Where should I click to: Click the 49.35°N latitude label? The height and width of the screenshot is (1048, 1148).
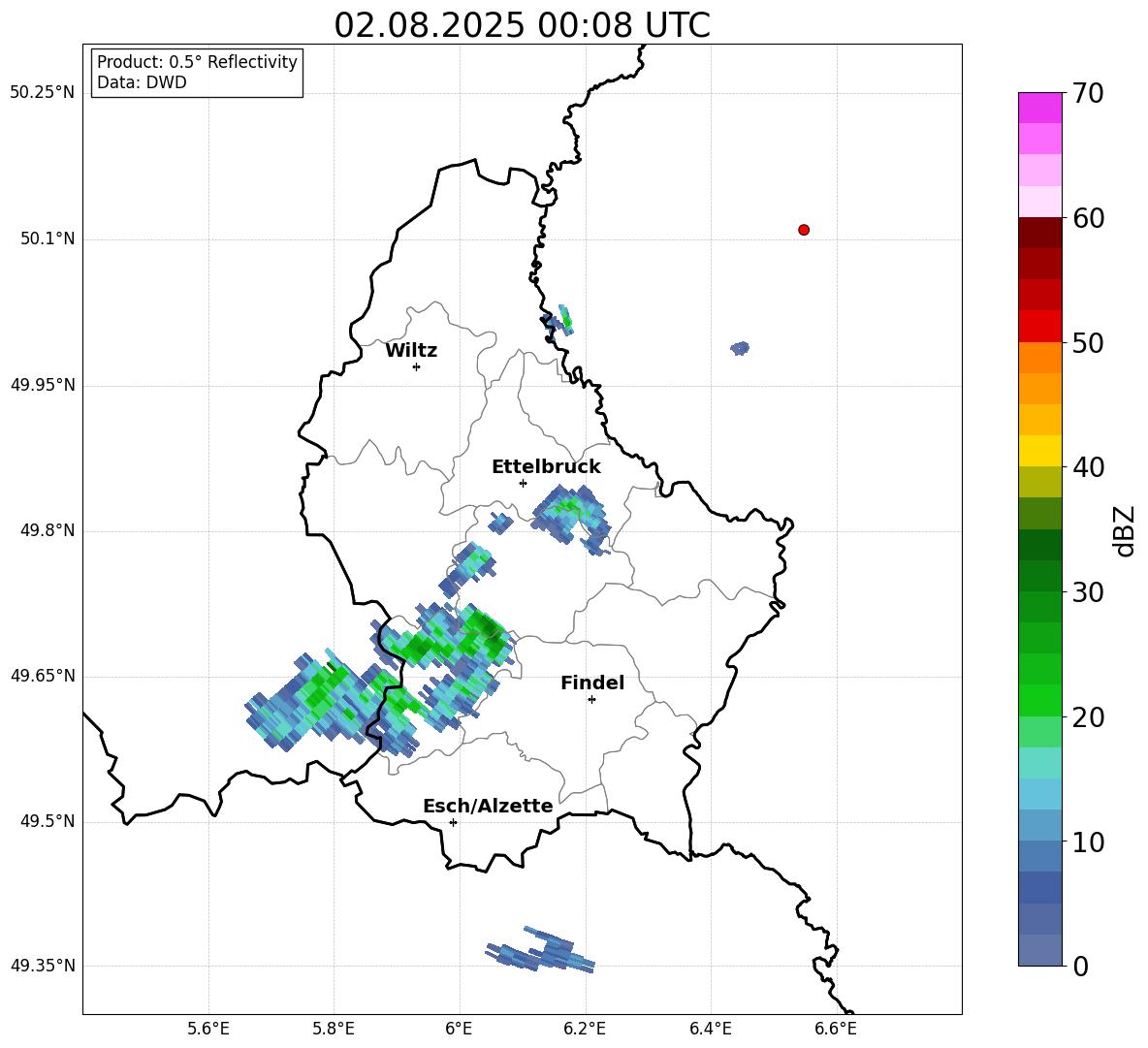tap(43, 966)
